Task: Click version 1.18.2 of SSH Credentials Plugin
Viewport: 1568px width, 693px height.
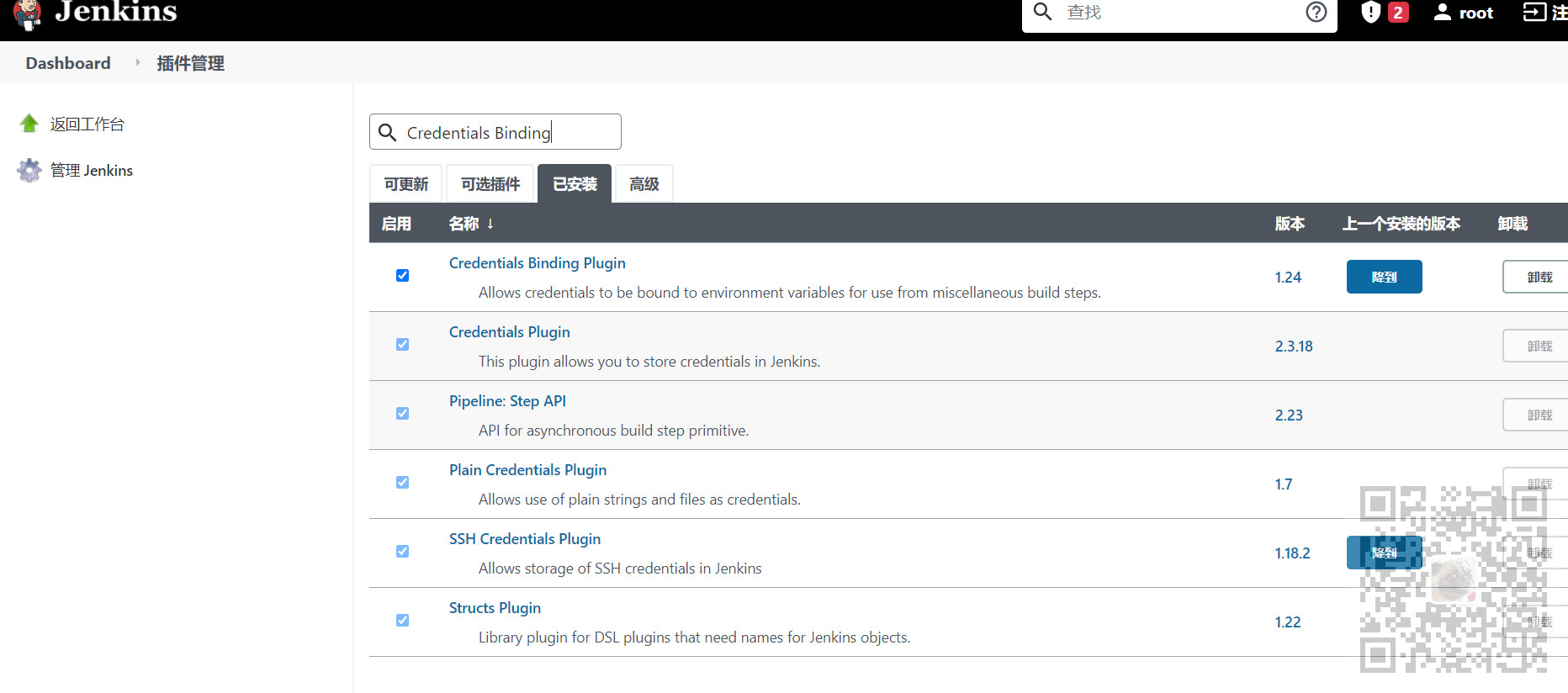Action: [x=1292, y=553]
